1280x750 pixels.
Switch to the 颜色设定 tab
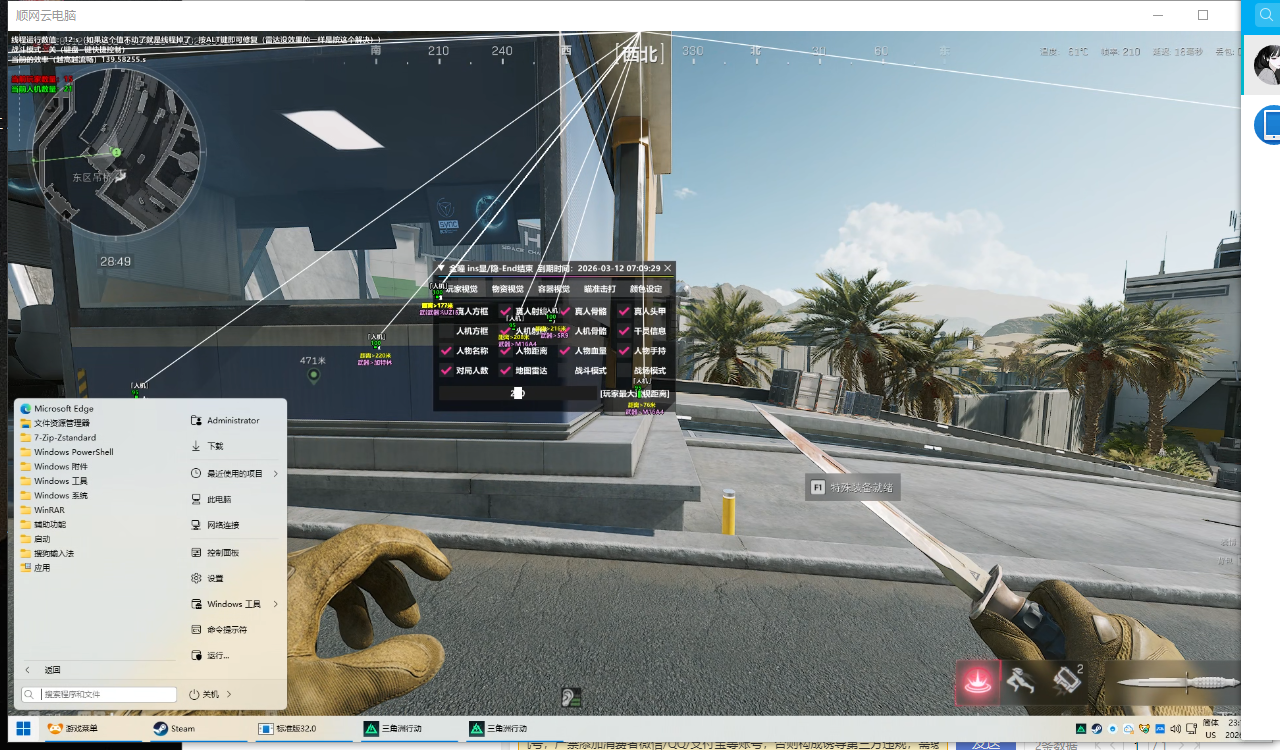(x=645, y=289)
